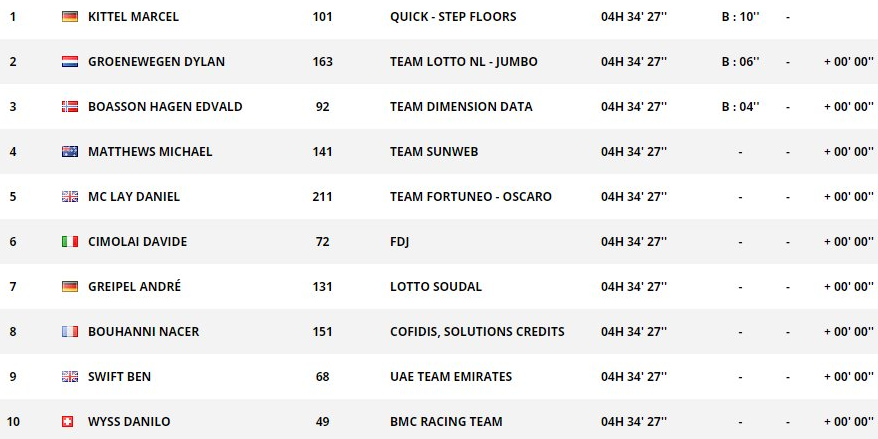Screen dimensions: 878x439
Task: Select the rank 9 row for Swift Ben
Action: pos(439,376)
